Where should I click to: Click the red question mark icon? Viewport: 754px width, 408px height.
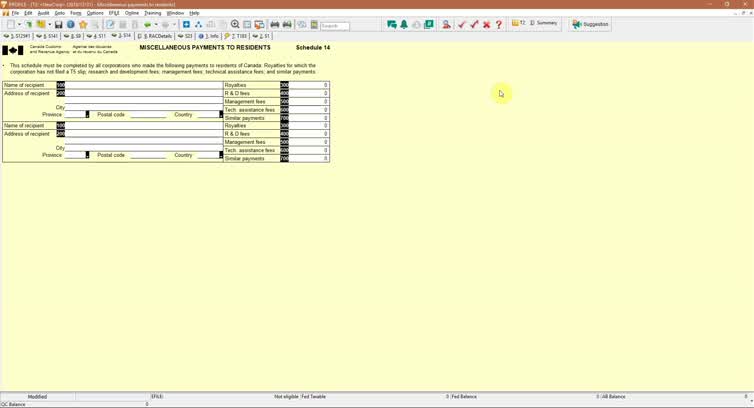coord(499,25)
